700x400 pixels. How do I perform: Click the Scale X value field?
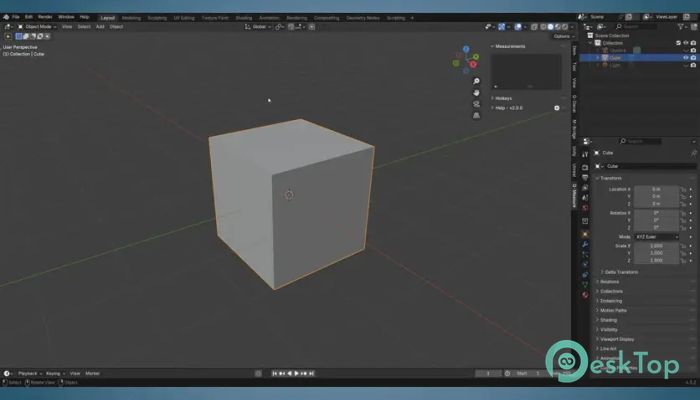656,246
